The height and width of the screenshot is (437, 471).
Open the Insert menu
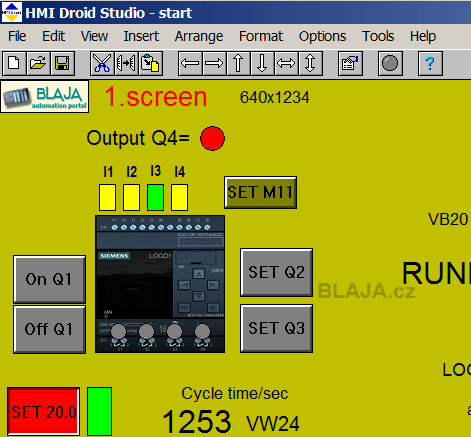click(141, 36)
